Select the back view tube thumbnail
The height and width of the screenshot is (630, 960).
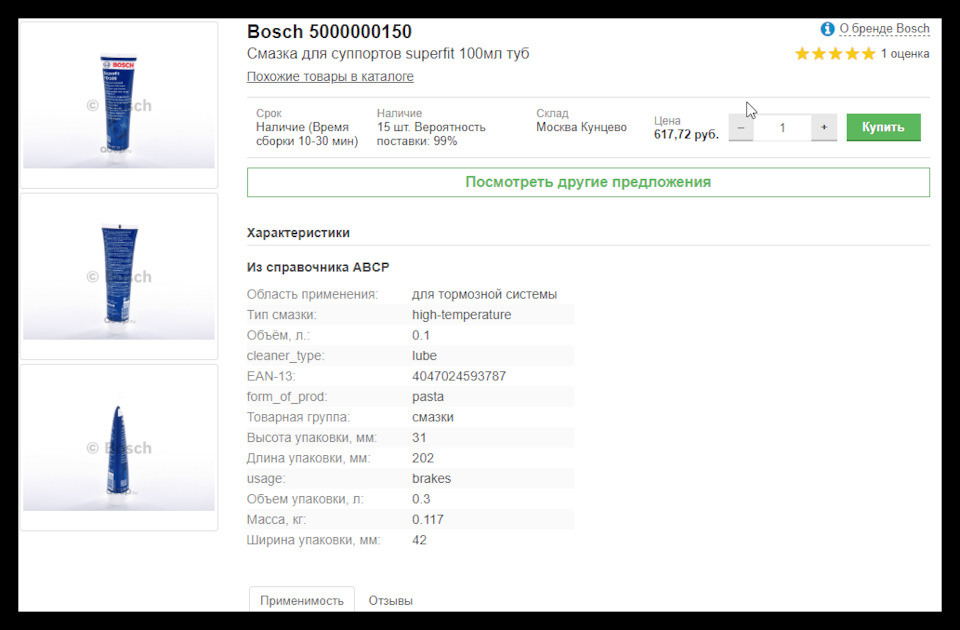click(118, 276)
